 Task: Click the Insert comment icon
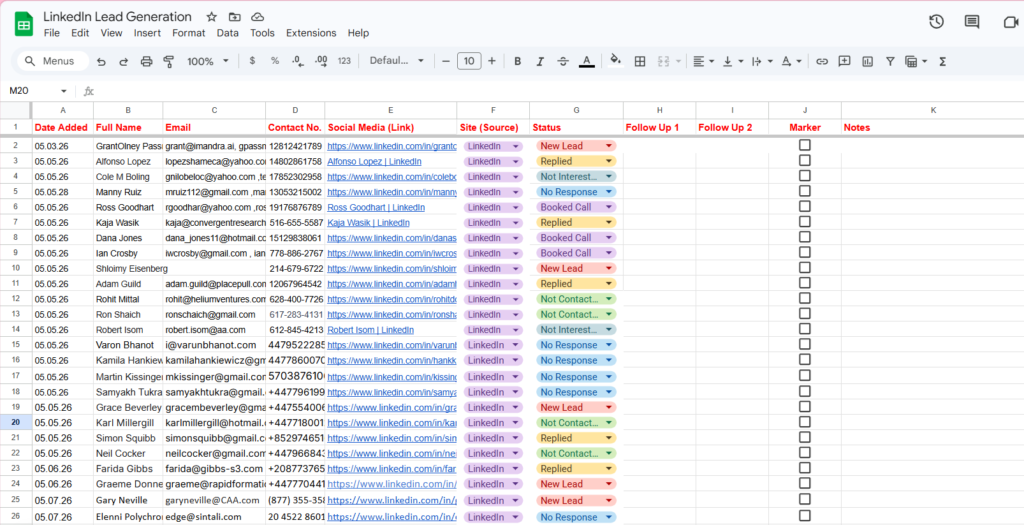point(844,61)
